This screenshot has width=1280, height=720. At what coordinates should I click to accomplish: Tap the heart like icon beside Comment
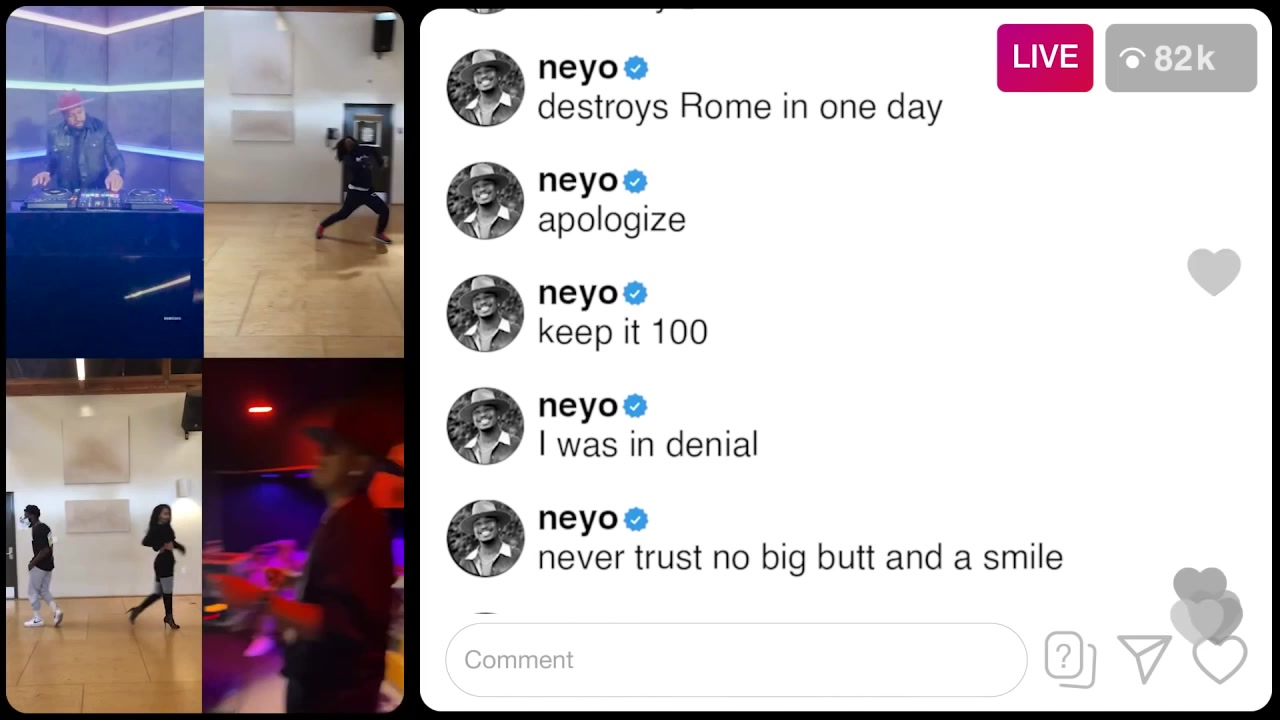(x=1220, y=660)
